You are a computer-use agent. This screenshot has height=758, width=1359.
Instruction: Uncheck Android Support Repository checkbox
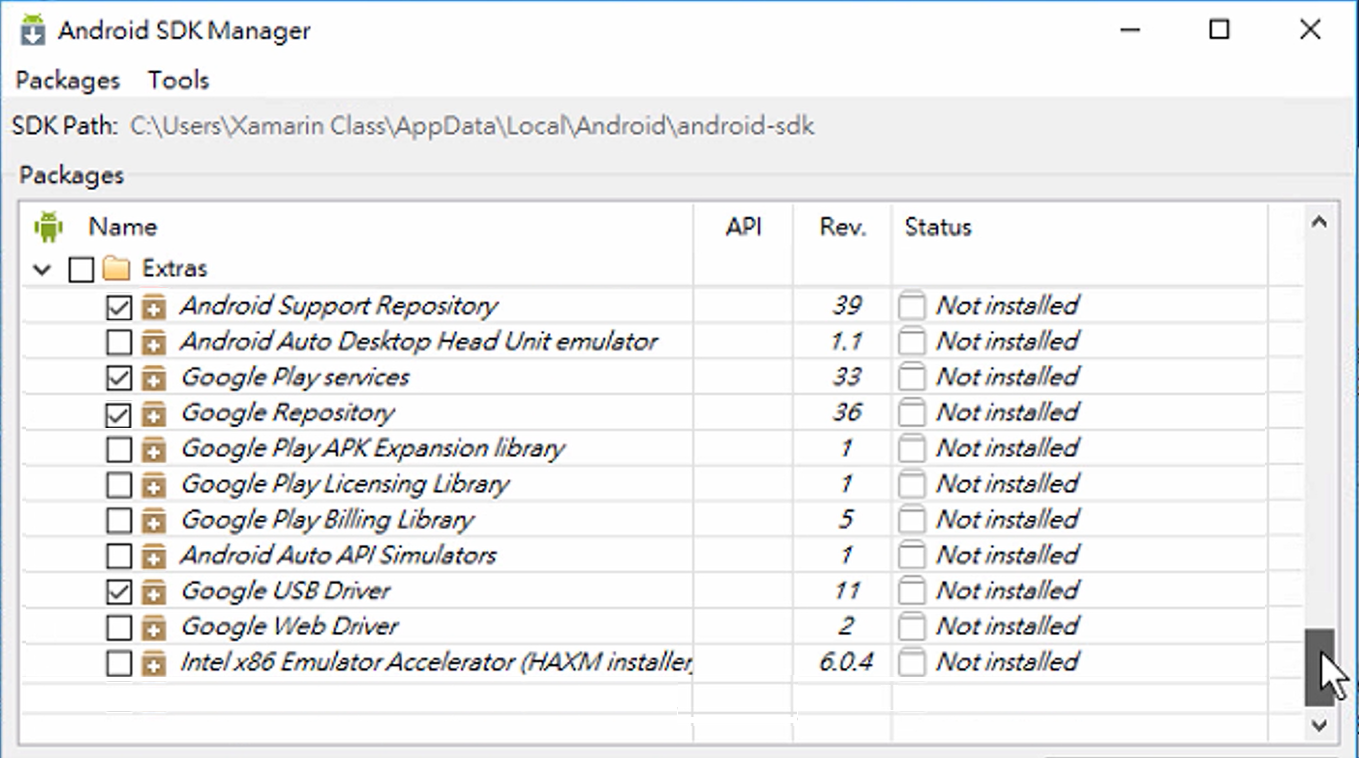coord(118,306)
